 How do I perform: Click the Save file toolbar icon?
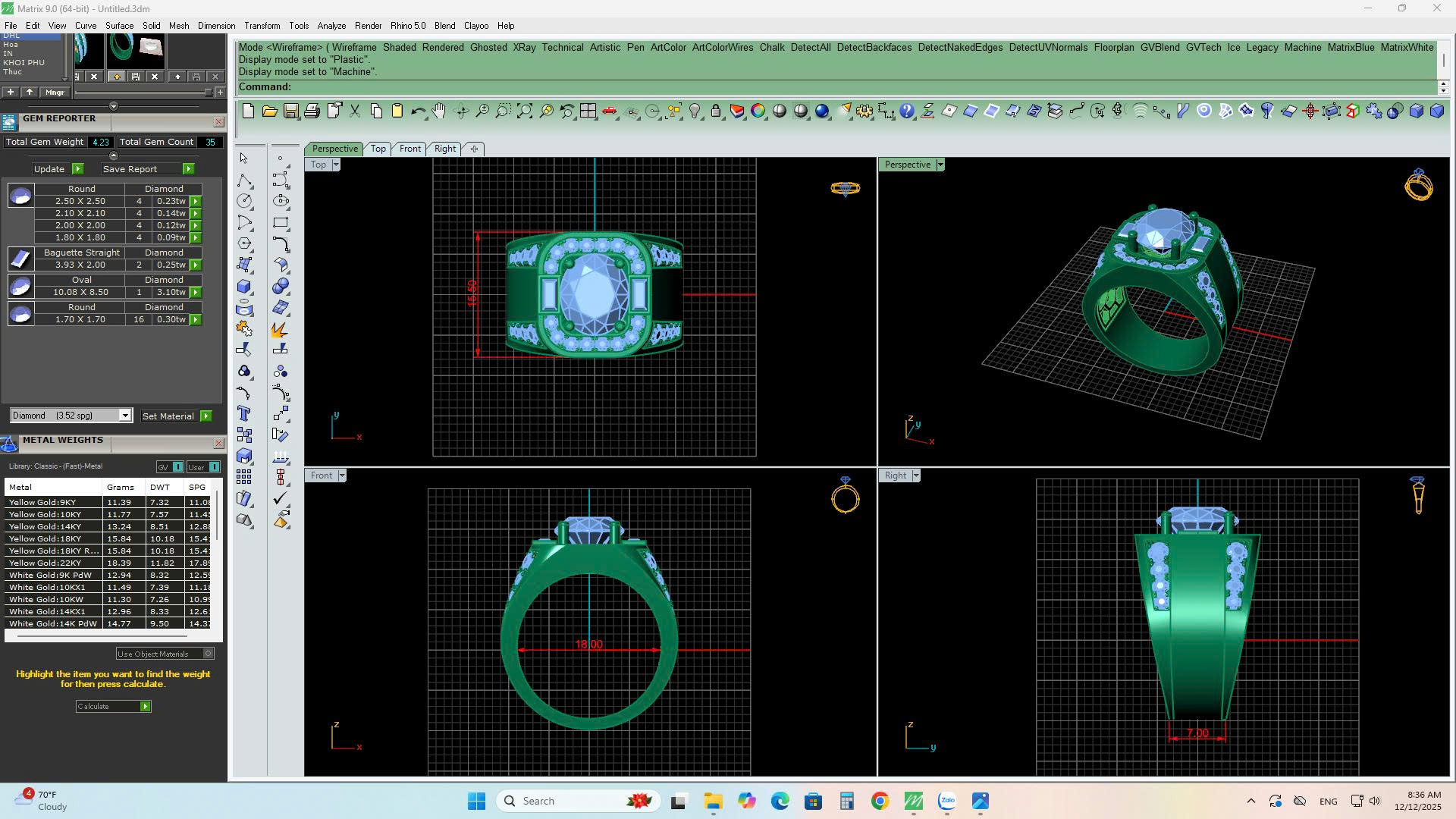[x=290, y=111]
